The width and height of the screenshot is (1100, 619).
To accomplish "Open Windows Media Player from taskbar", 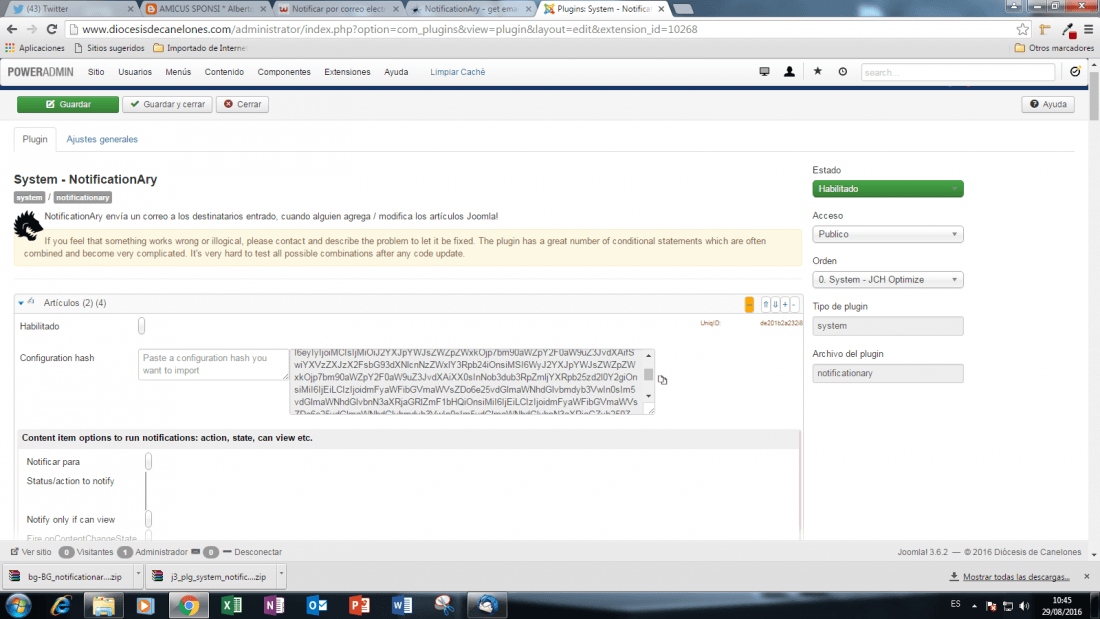I will click(146, 605).
